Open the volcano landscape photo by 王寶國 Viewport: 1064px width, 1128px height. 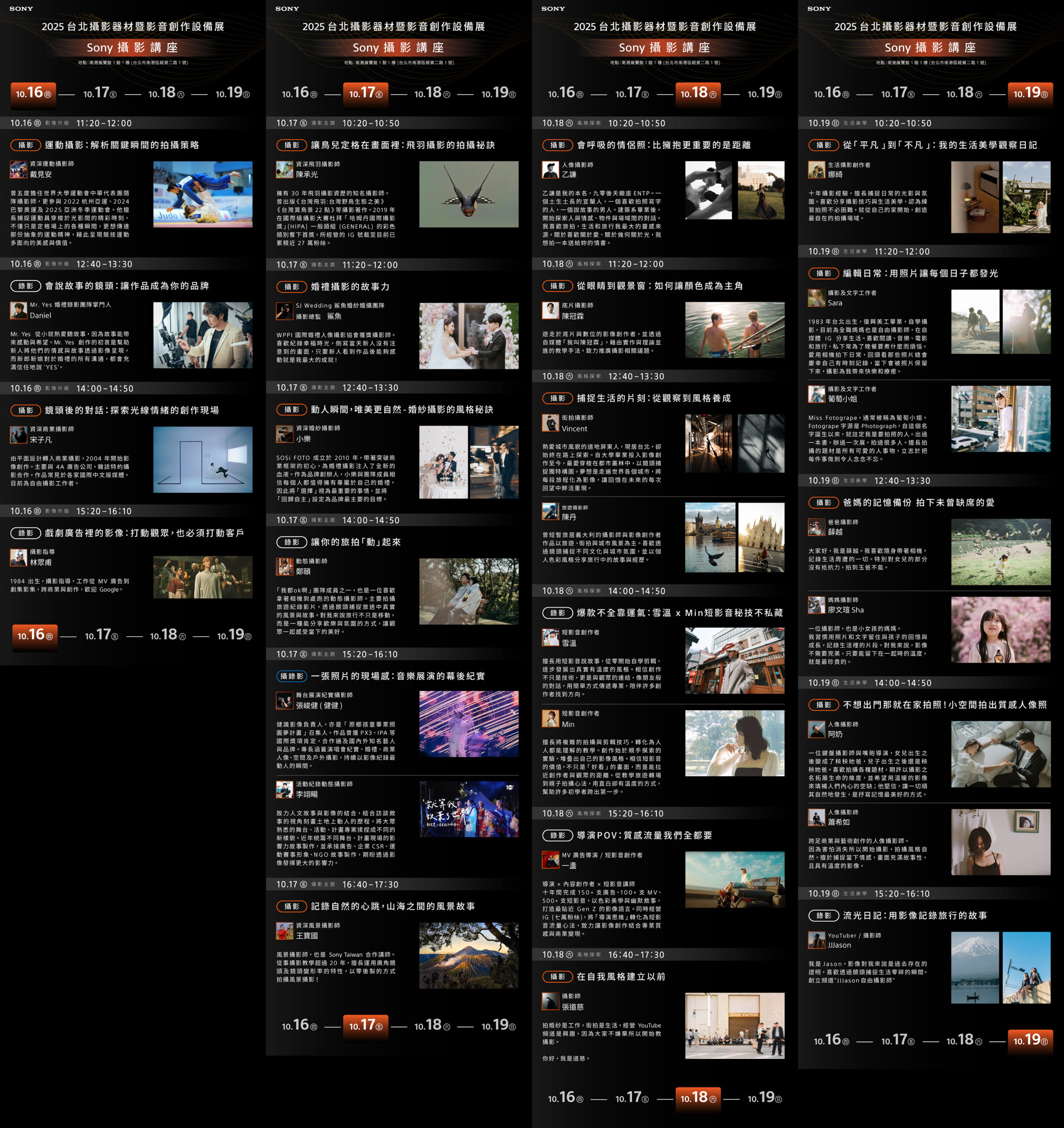pyautogui.click(x=469, y=956)
